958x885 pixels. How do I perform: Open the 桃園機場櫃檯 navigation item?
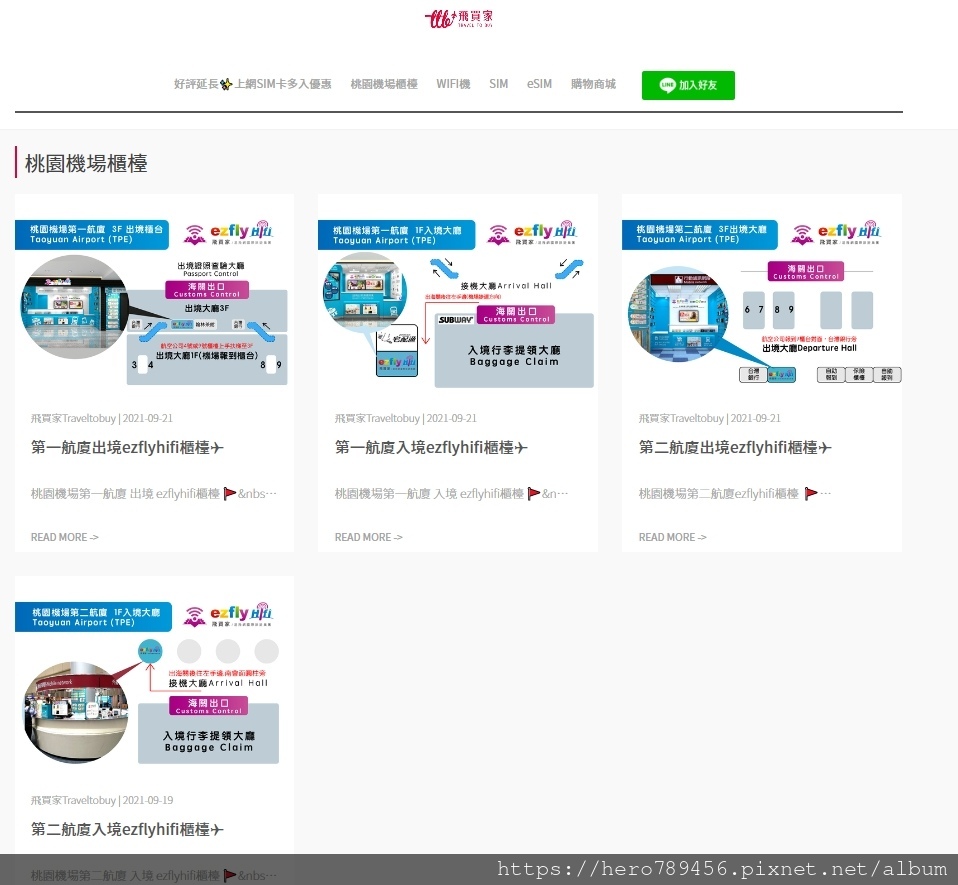pyautogui.click(x=384, y=84)
